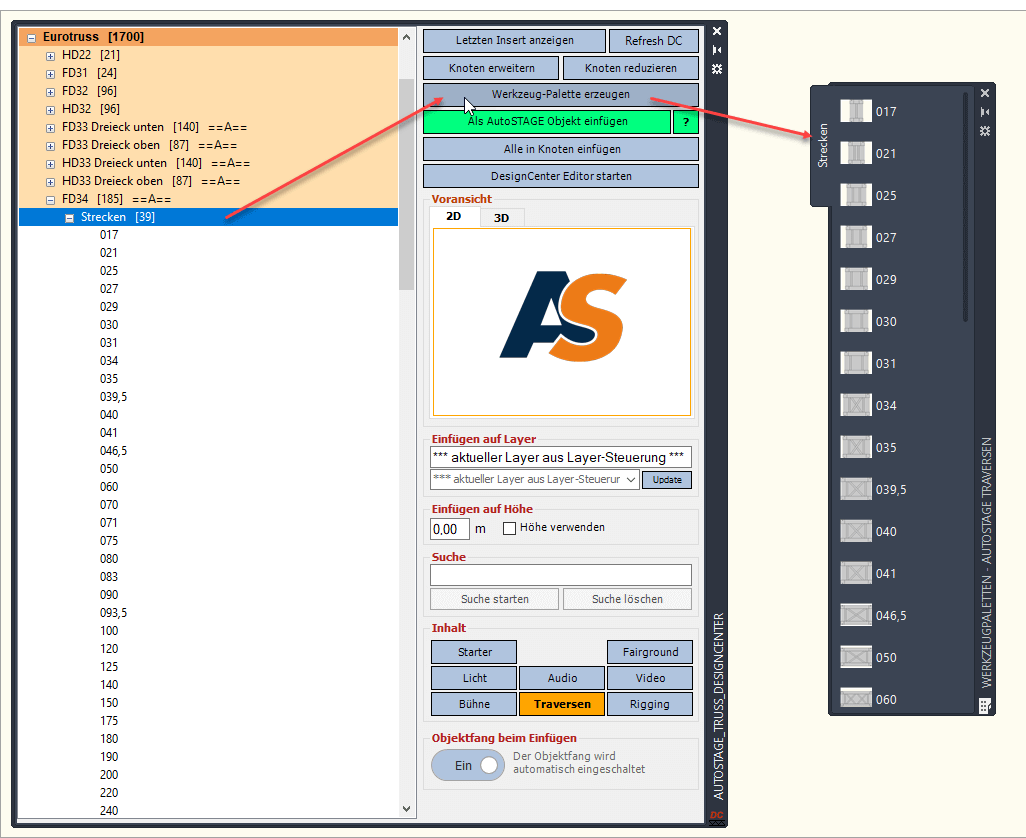Image resolution: width=1026 pixels, height=838 pixels.
Task: Enable the Höhe verwenden checkbox
Action: (509, 528)
